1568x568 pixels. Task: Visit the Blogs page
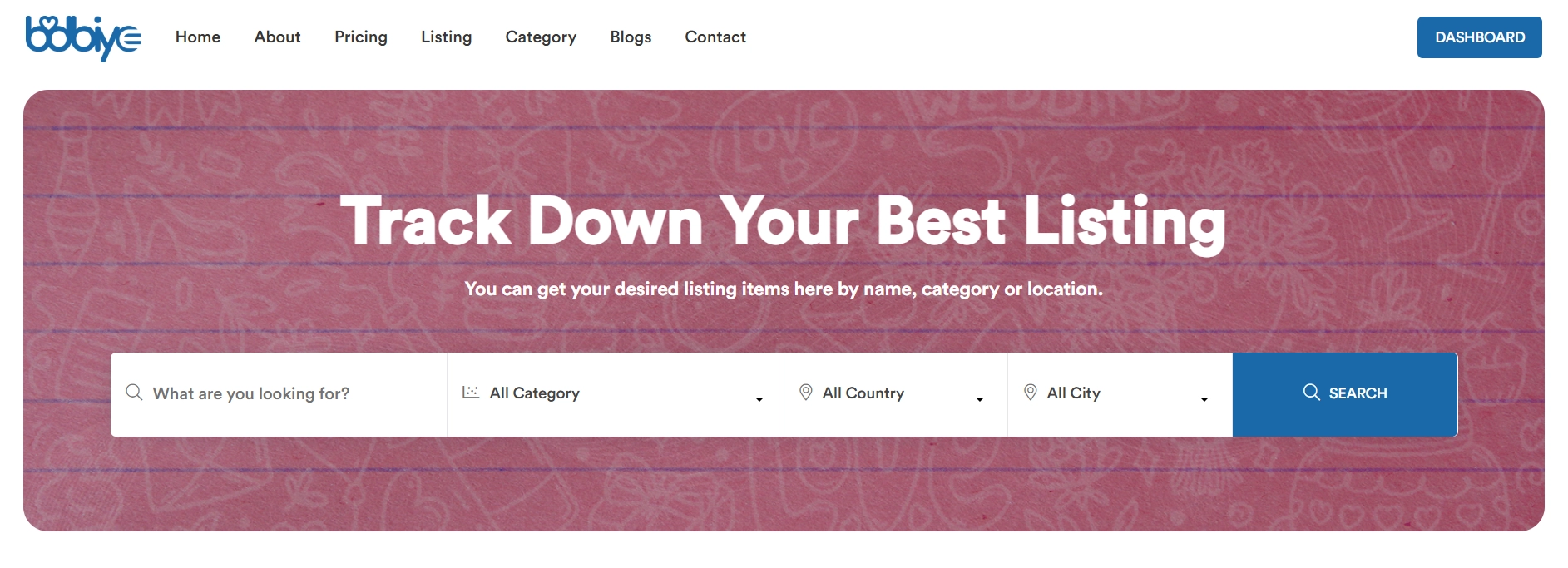point(631,37)
